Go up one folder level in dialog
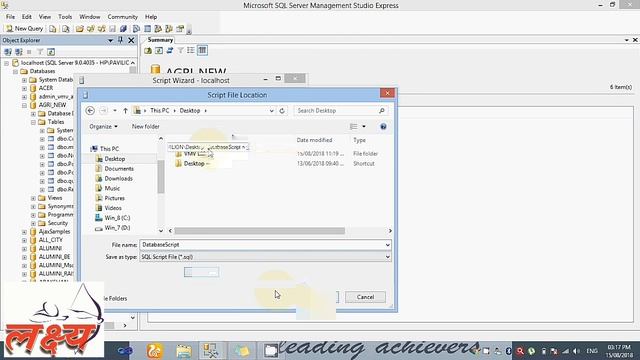 [125, 111]
